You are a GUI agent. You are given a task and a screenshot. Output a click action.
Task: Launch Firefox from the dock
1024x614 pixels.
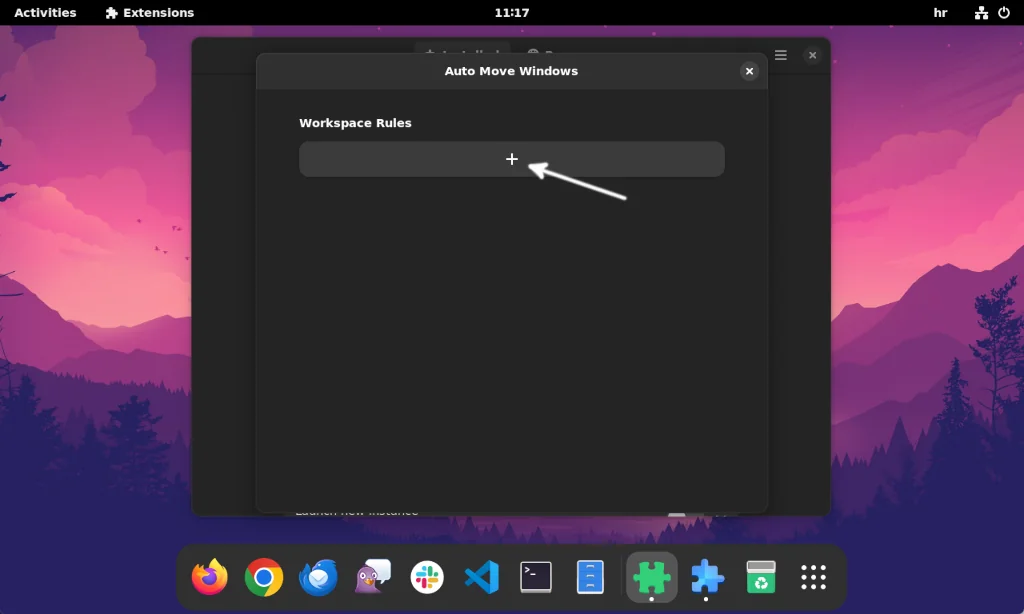pos(210,577)
